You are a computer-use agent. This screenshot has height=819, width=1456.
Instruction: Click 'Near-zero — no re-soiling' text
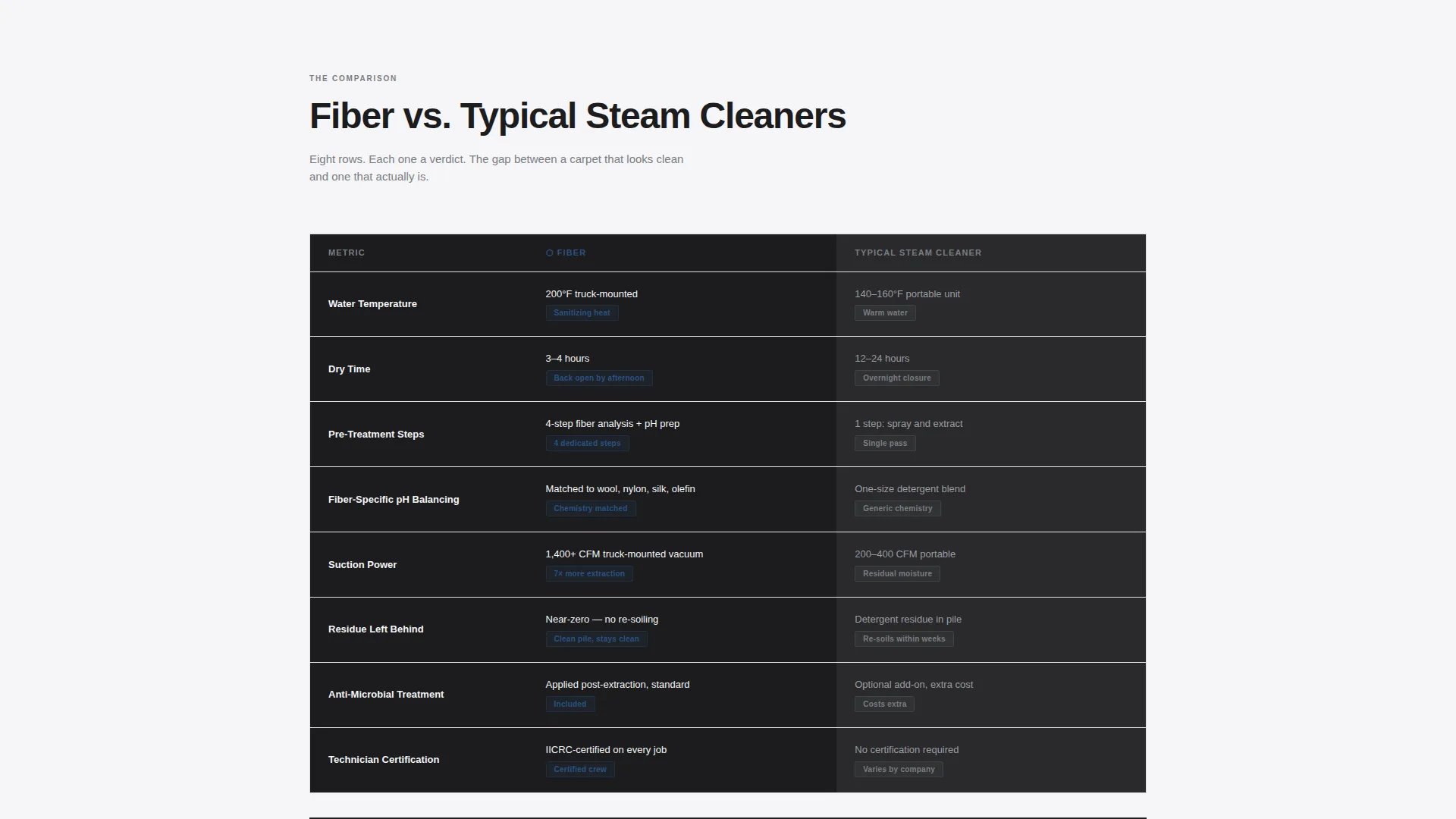601,620
